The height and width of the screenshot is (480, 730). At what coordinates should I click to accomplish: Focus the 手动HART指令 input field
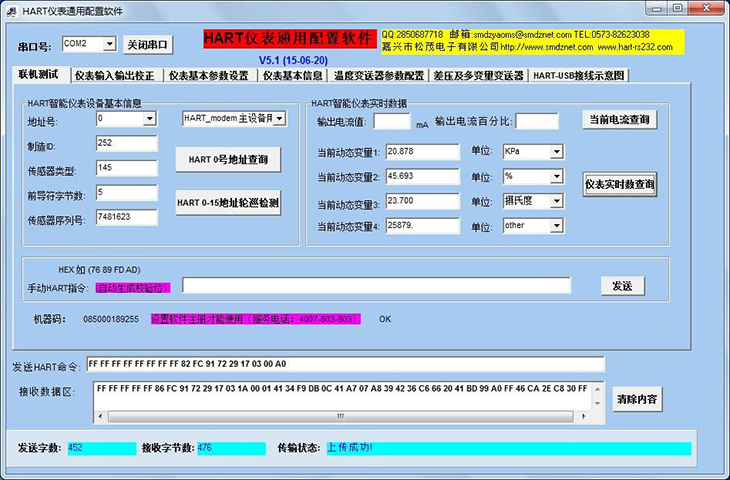[x=376, y=287]
